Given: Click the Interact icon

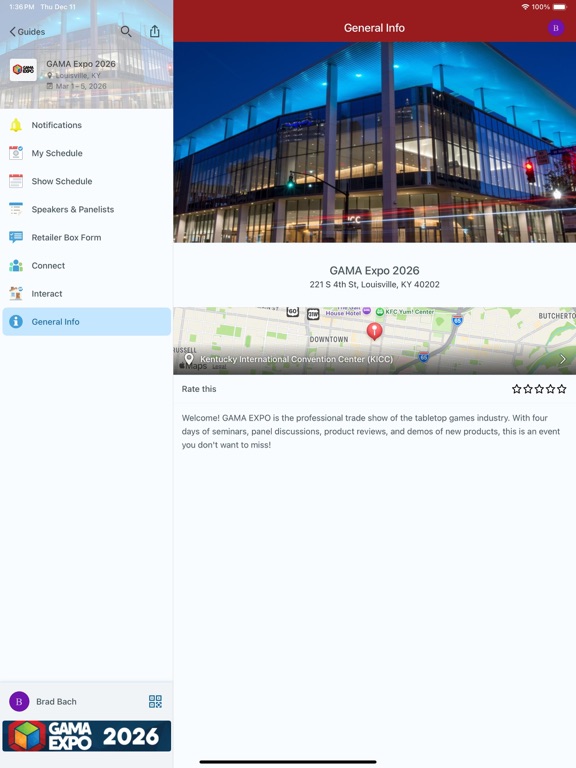Looking at the screenshot, I should [x=16, y=293].
